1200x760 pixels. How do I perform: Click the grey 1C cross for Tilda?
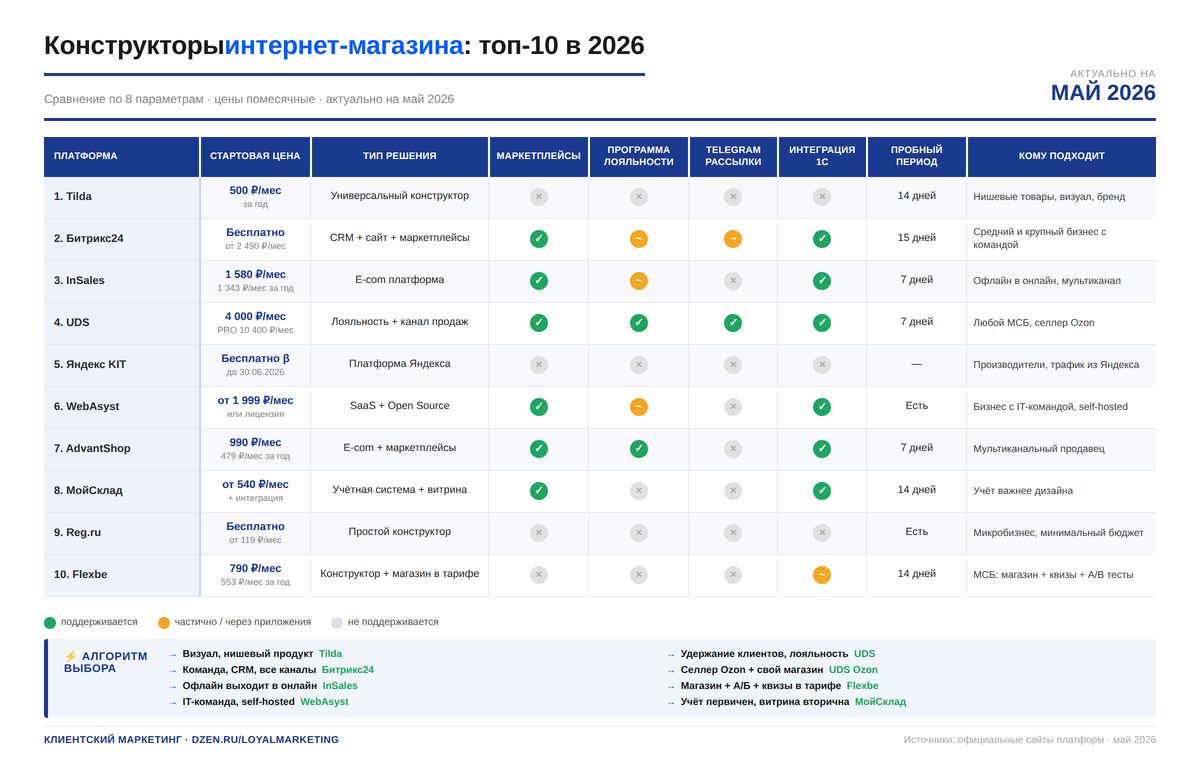[x=822, y=197]
